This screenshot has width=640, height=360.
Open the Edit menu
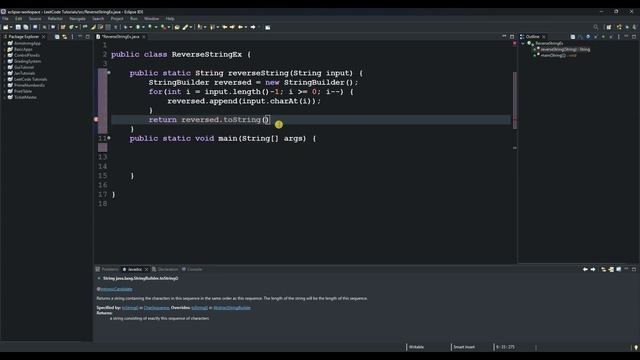tap(19, 18)
